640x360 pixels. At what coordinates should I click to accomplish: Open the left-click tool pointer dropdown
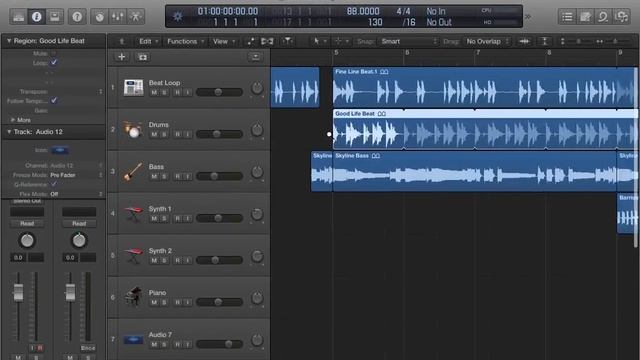click(x=320, y=41)
